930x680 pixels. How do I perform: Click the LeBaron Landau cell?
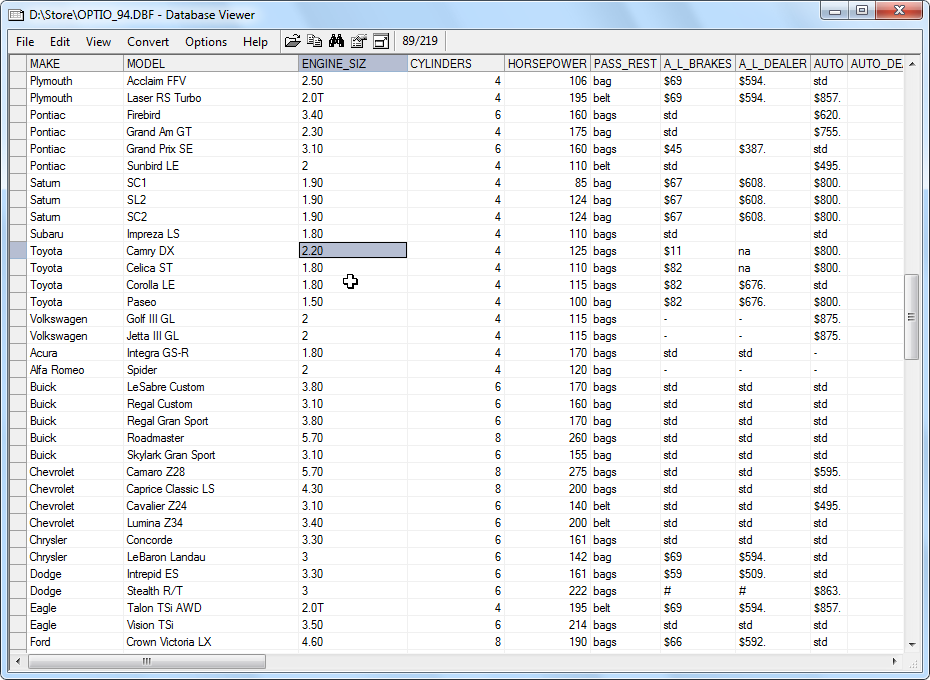click(211, 557)
